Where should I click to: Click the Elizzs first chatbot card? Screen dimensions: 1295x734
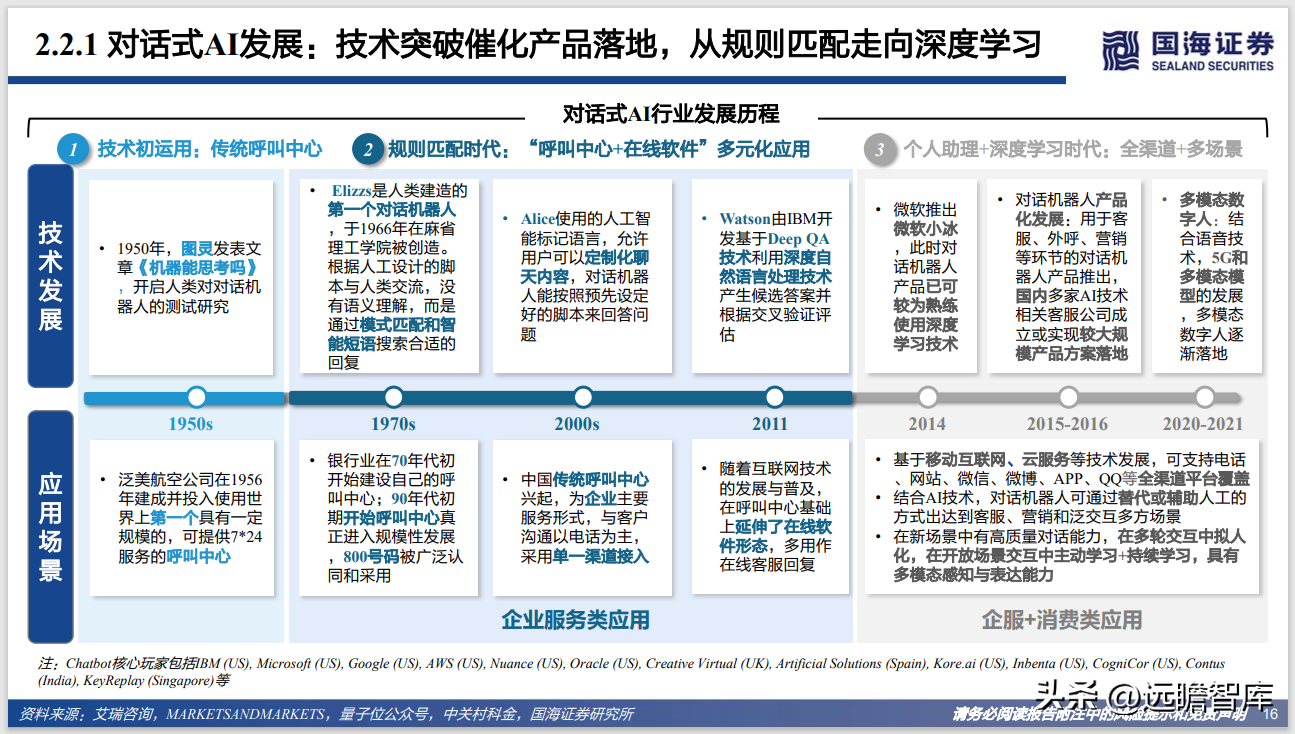coord(387,275)
